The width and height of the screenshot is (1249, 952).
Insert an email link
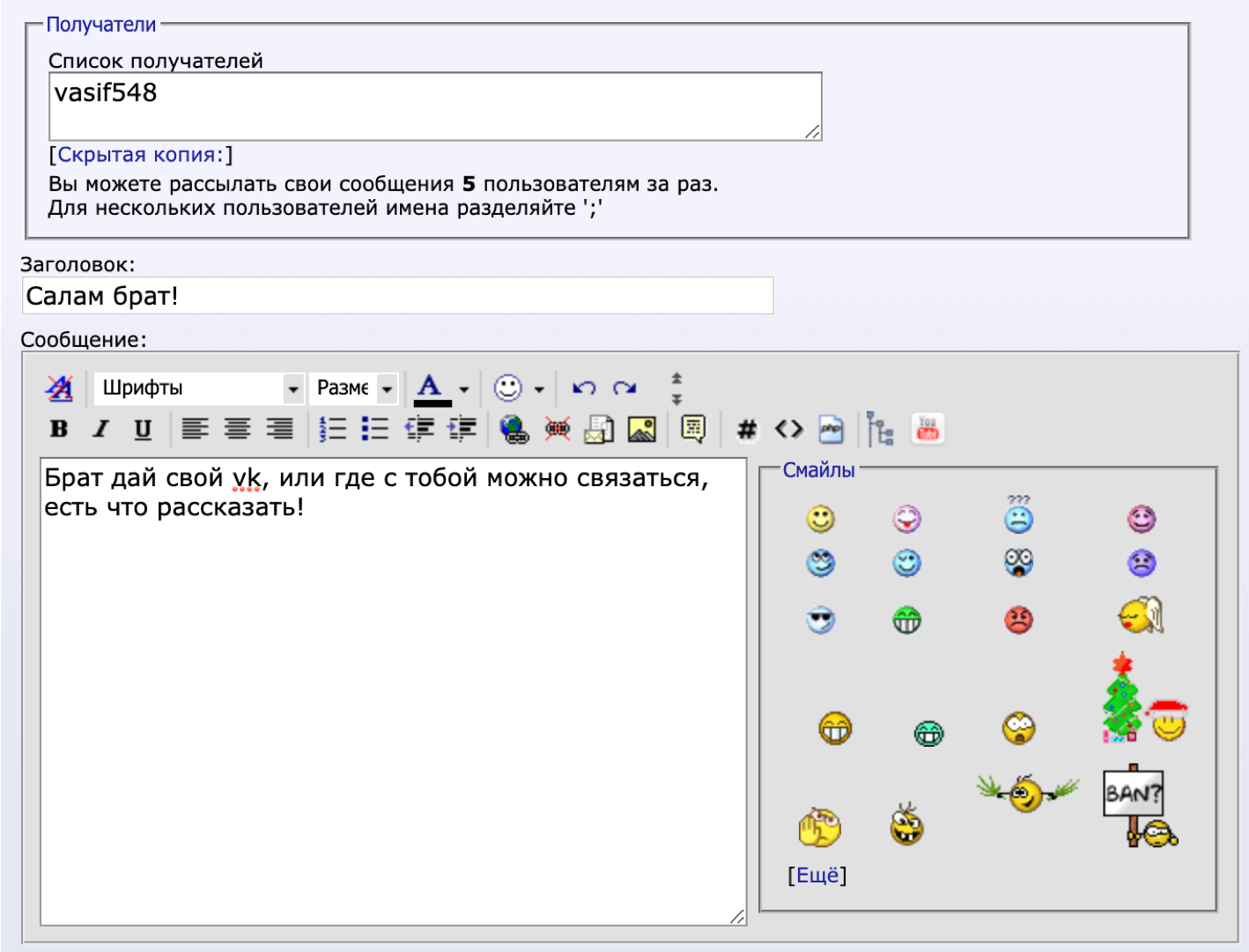599,429
